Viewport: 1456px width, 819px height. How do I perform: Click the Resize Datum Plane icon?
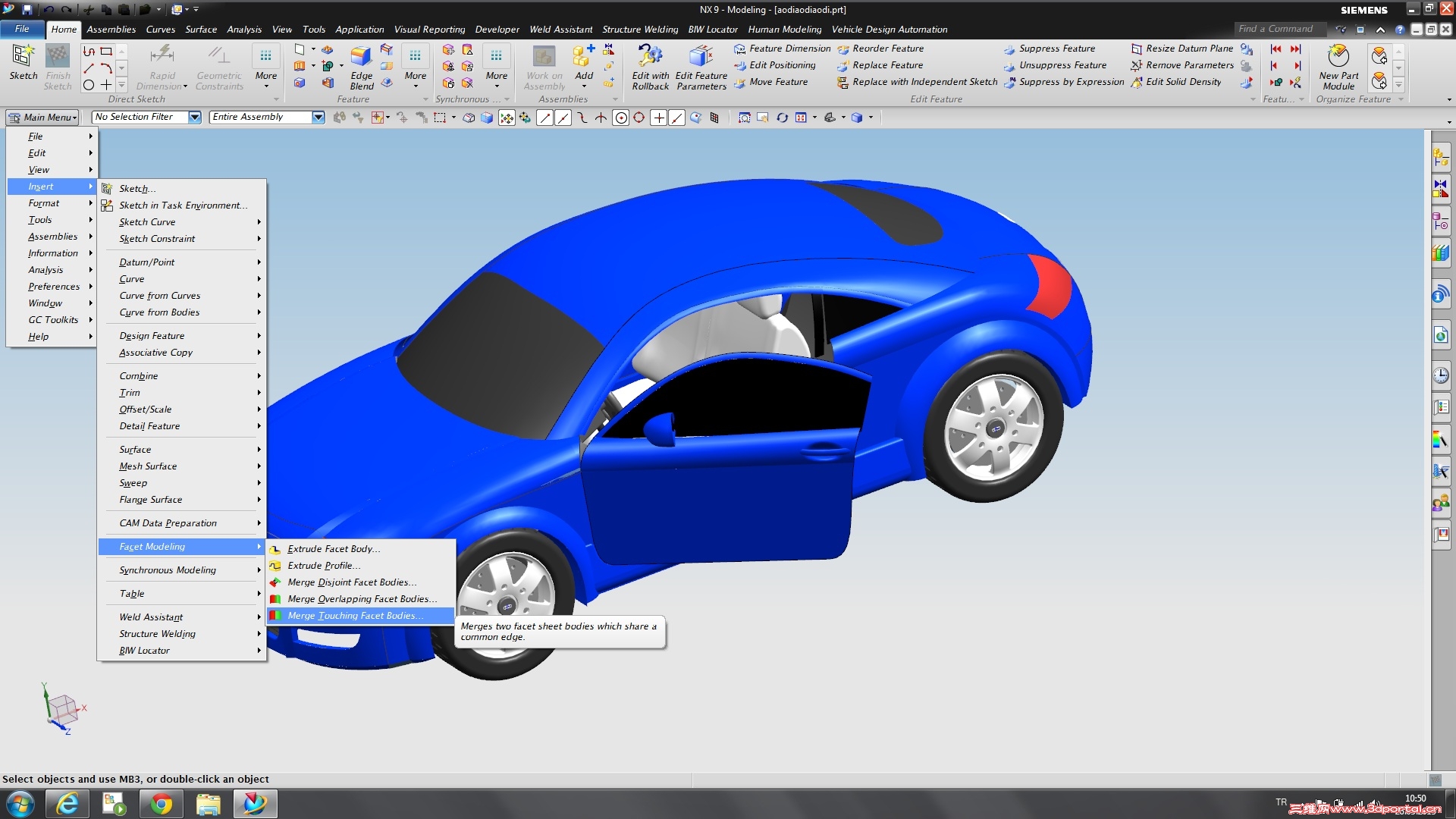[x=1136, y=49]
